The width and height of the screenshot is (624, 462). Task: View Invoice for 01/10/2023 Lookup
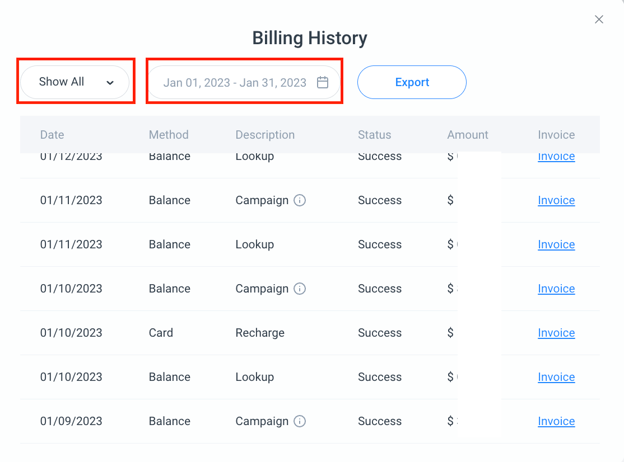point(556,377)
